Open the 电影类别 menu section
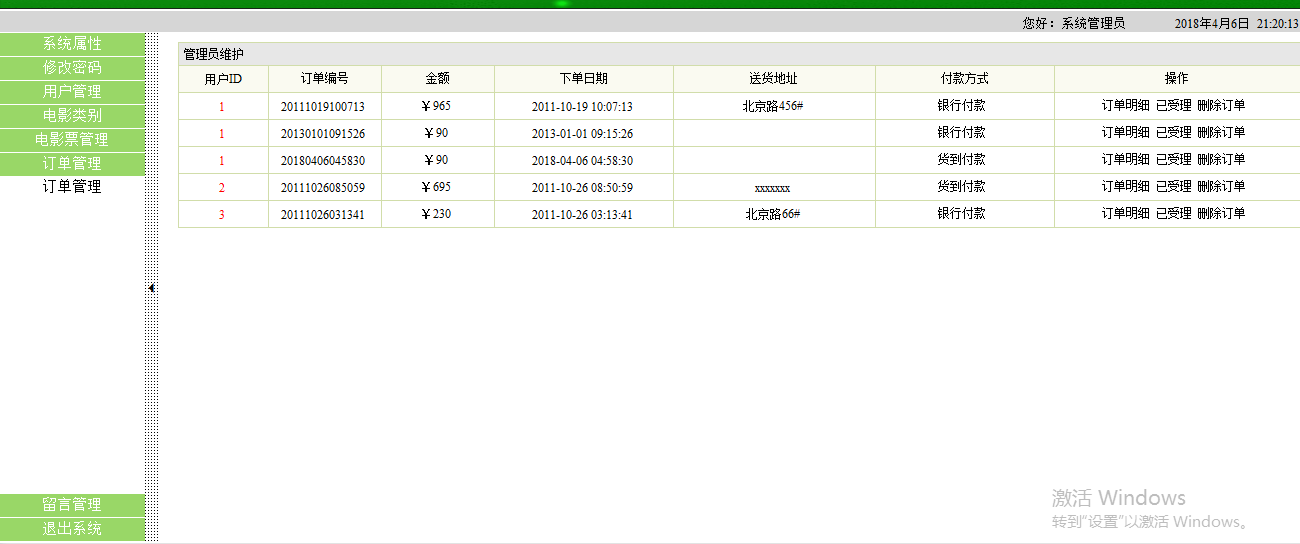 click(72, 116)
